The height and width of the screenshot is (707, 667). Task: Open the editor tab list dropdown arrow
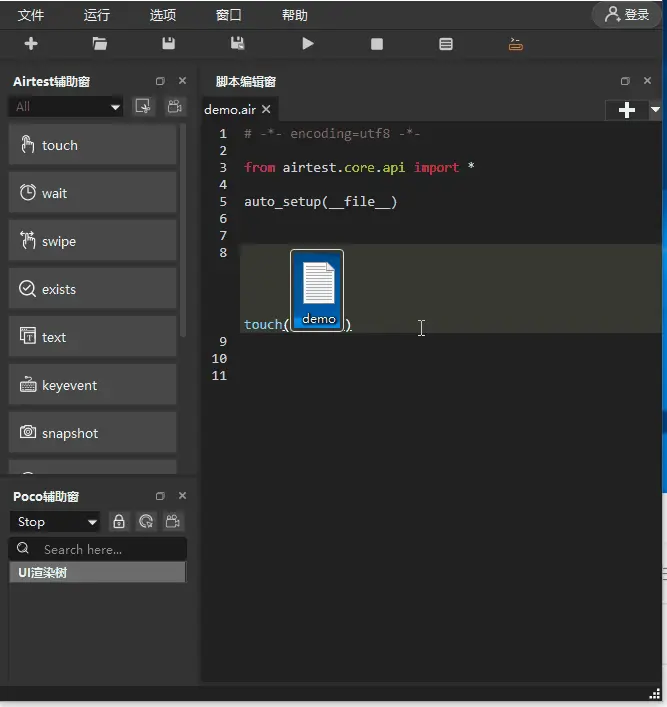[x=655, y=110]
